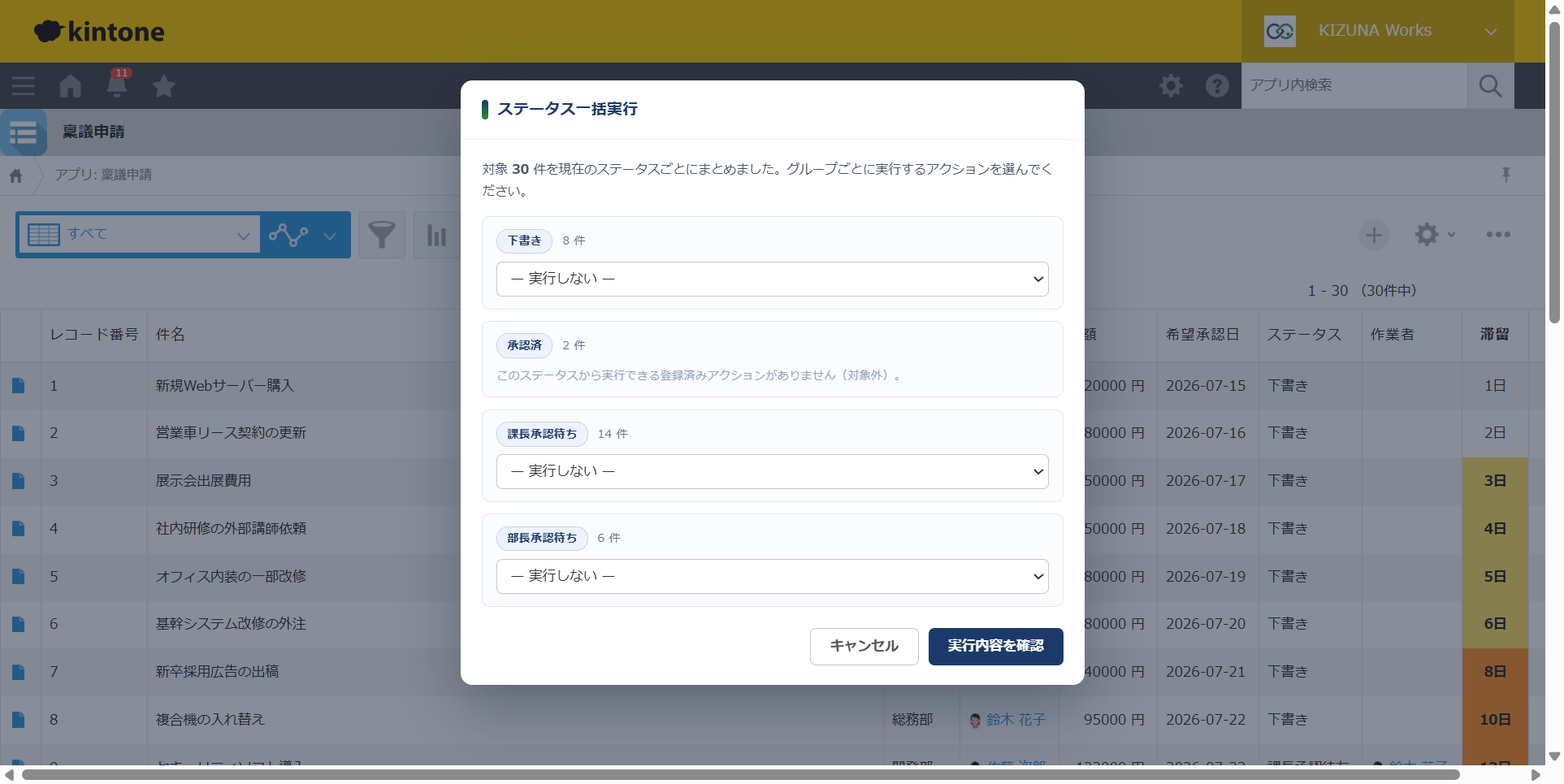Screen dimensions: 1564x784
Task: Open record 6 detail icon
Action: tap(19, 624)
